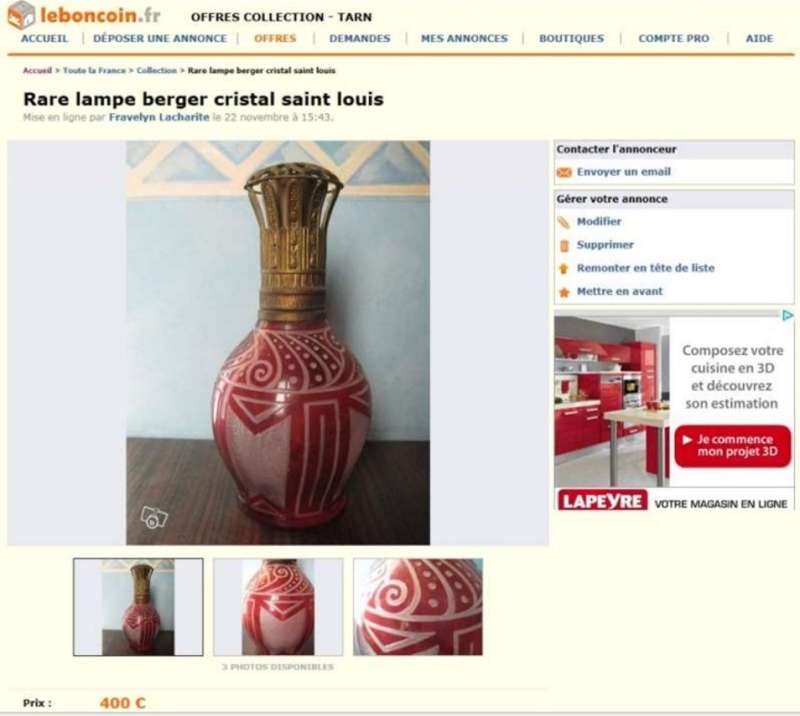Click the up arrow icon for Remonter
This screenshot has height=716, width=800.
(564, 269)
